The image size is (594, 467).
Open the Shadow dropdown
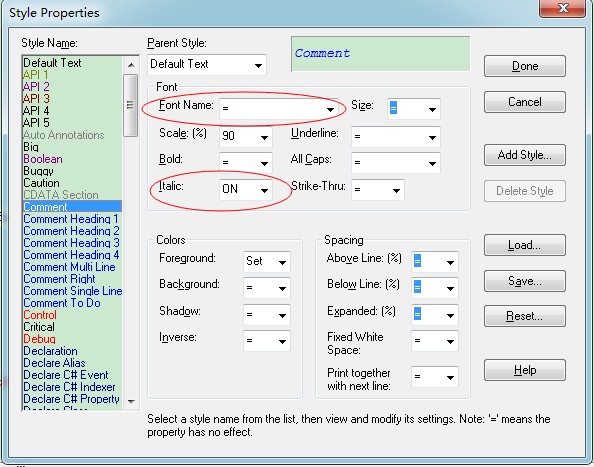(267, 315)
